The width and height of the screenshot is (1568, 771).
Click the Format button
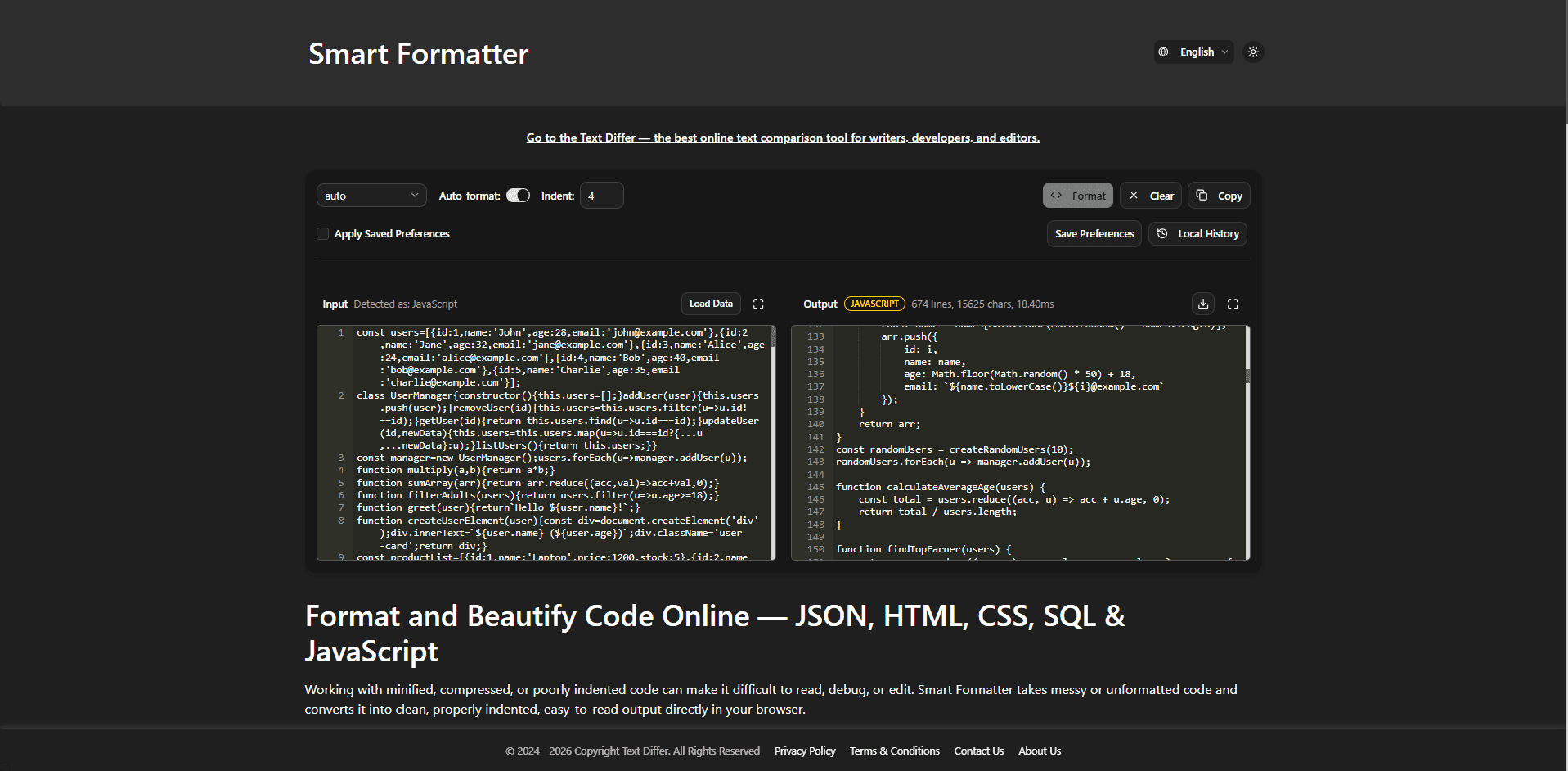coord(1078,196)
